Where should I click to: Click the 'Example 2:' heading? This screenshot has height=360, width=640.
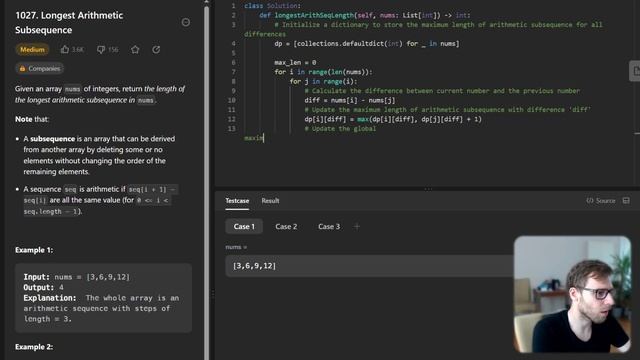tap(34, 347)
